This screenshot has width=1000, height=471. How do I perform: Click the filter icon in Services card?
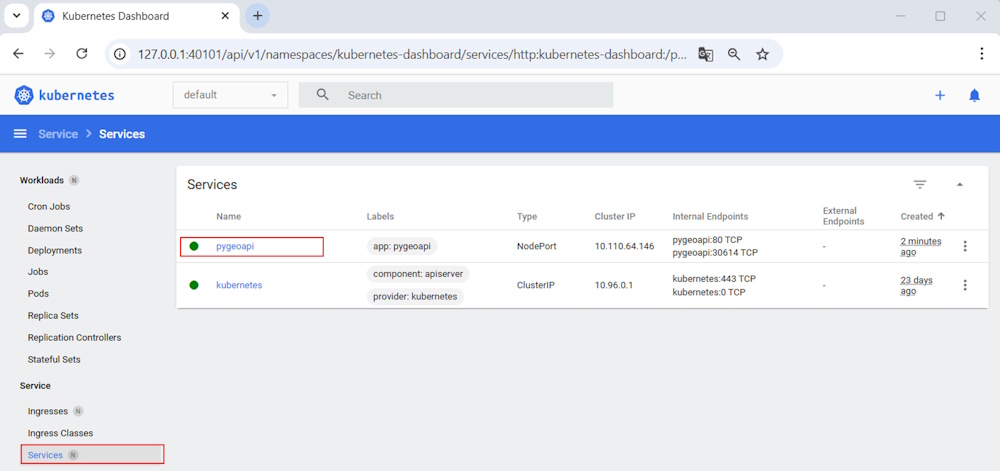(919, 184)
